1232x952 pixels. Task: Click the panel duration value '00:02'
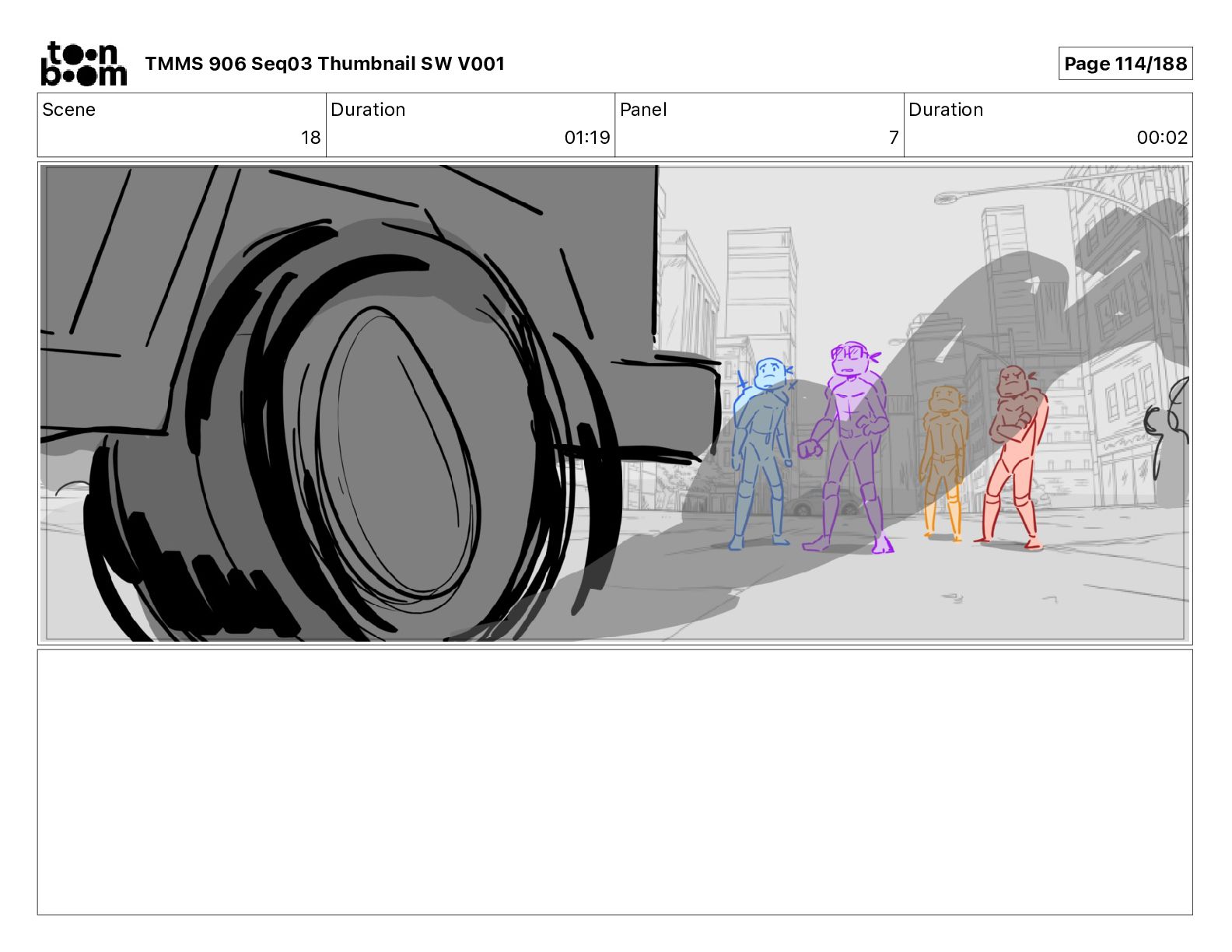pos(1162,138)
